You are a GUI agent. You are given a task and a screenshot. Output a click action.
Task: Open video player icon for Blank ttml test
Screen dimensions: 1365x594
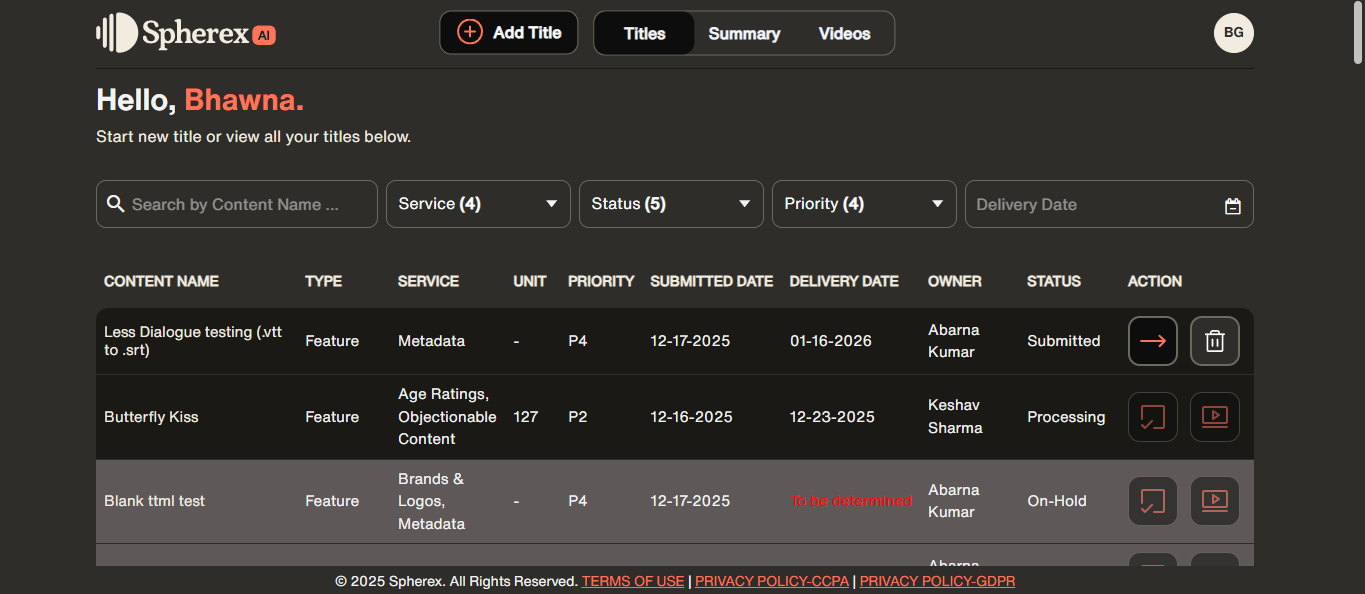click(x=1214, y=501)
